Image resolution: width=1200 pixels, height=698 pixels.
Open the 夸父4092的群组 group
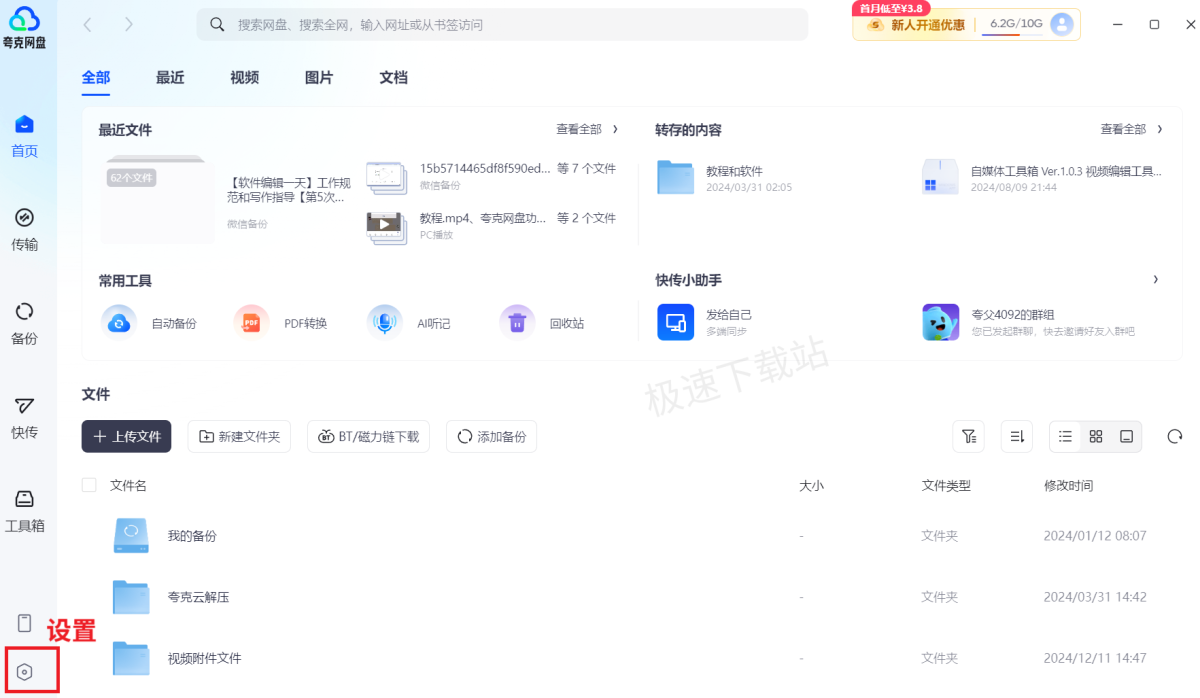1028,322
